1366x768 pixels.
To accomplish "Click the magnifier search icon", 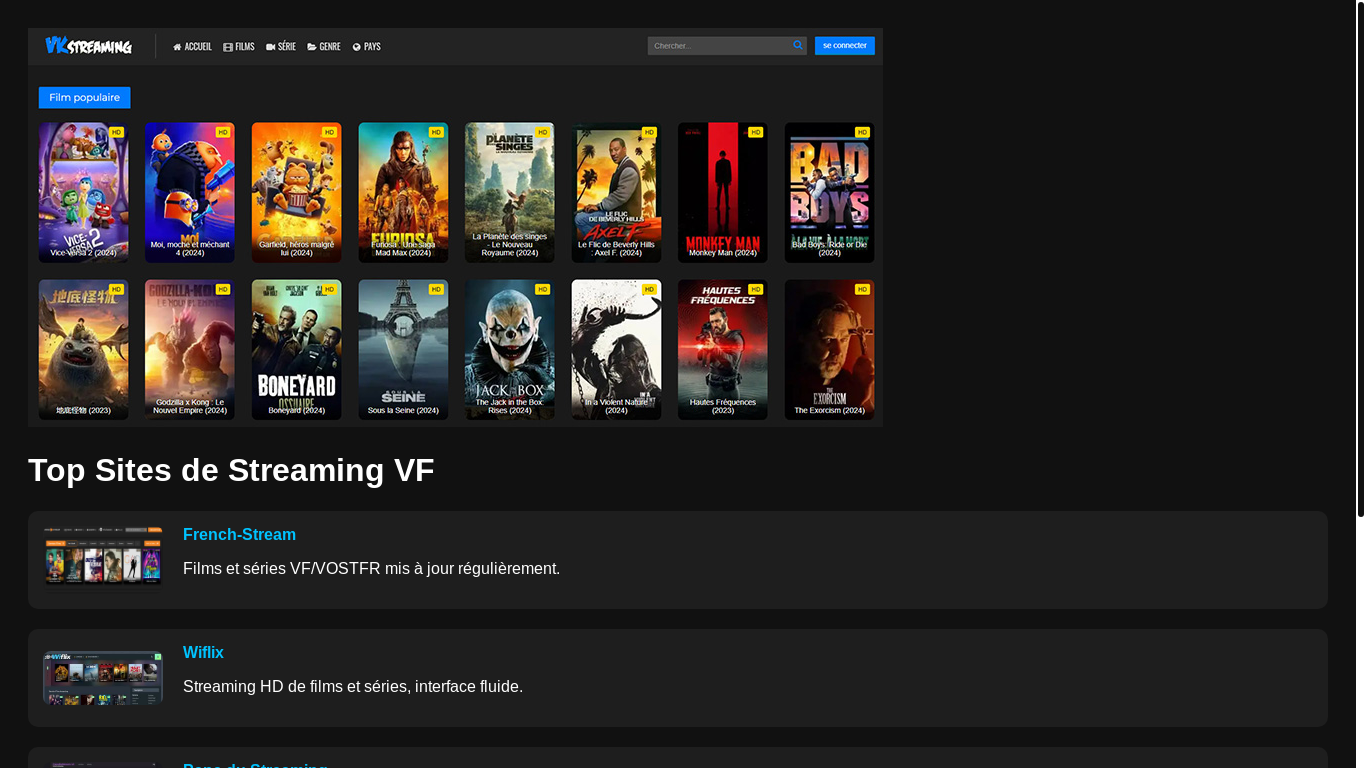I will 798,46.
